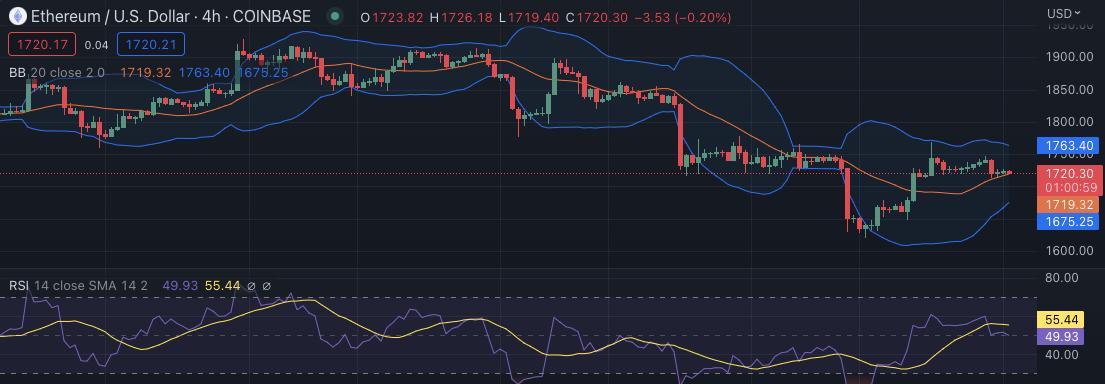
Task: Click the BB basis value 1719.32 in legend
Action: pyautogui.click(x=146, y=72)
